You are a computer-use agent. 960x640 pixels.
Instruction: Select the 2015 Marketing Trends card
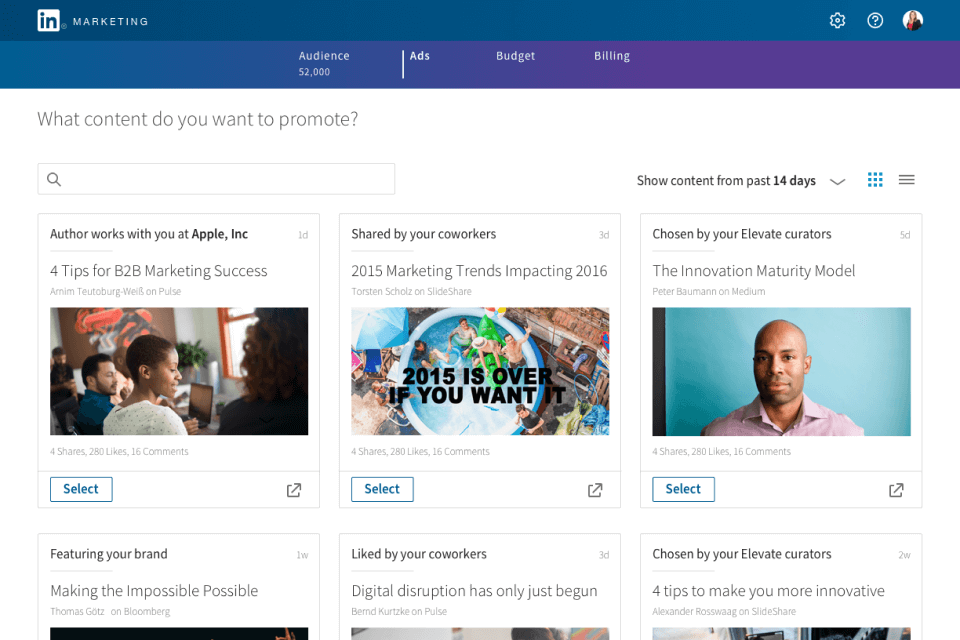tap(382, 489)
